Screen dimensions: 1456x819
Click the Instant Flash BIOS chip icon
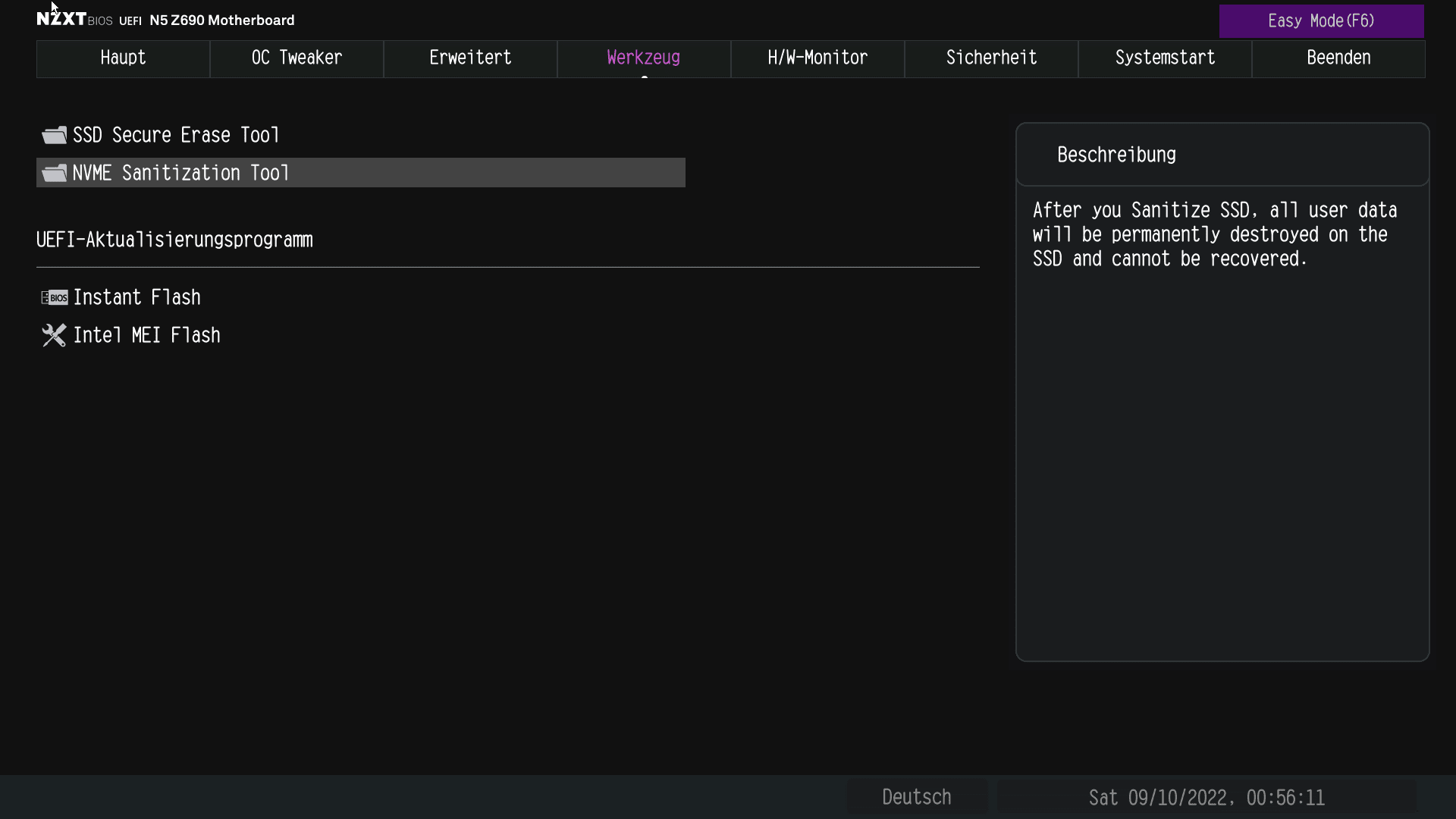tap(54, 297)
